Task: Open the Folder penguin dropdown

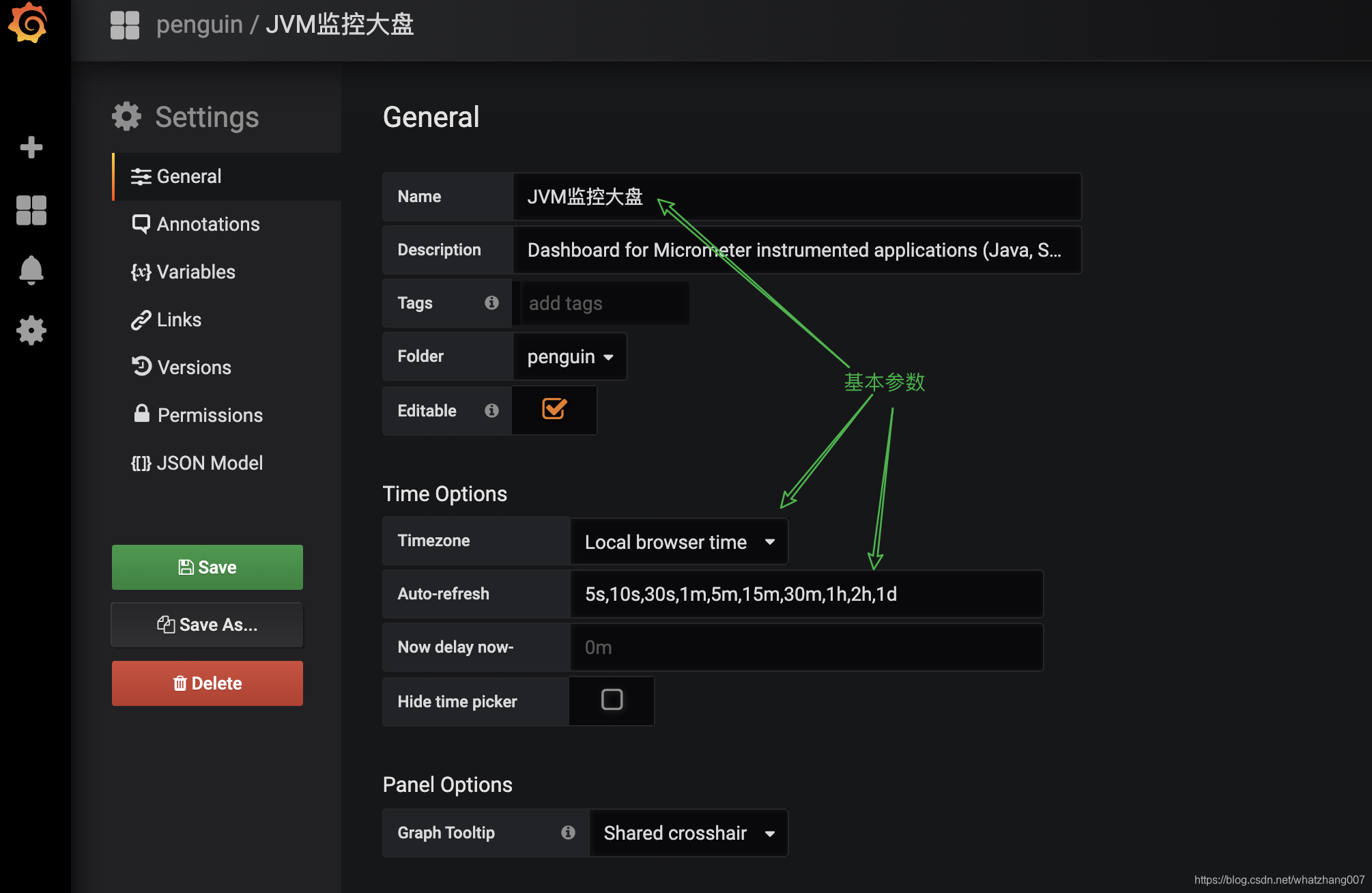Action: tap(570, 356)
